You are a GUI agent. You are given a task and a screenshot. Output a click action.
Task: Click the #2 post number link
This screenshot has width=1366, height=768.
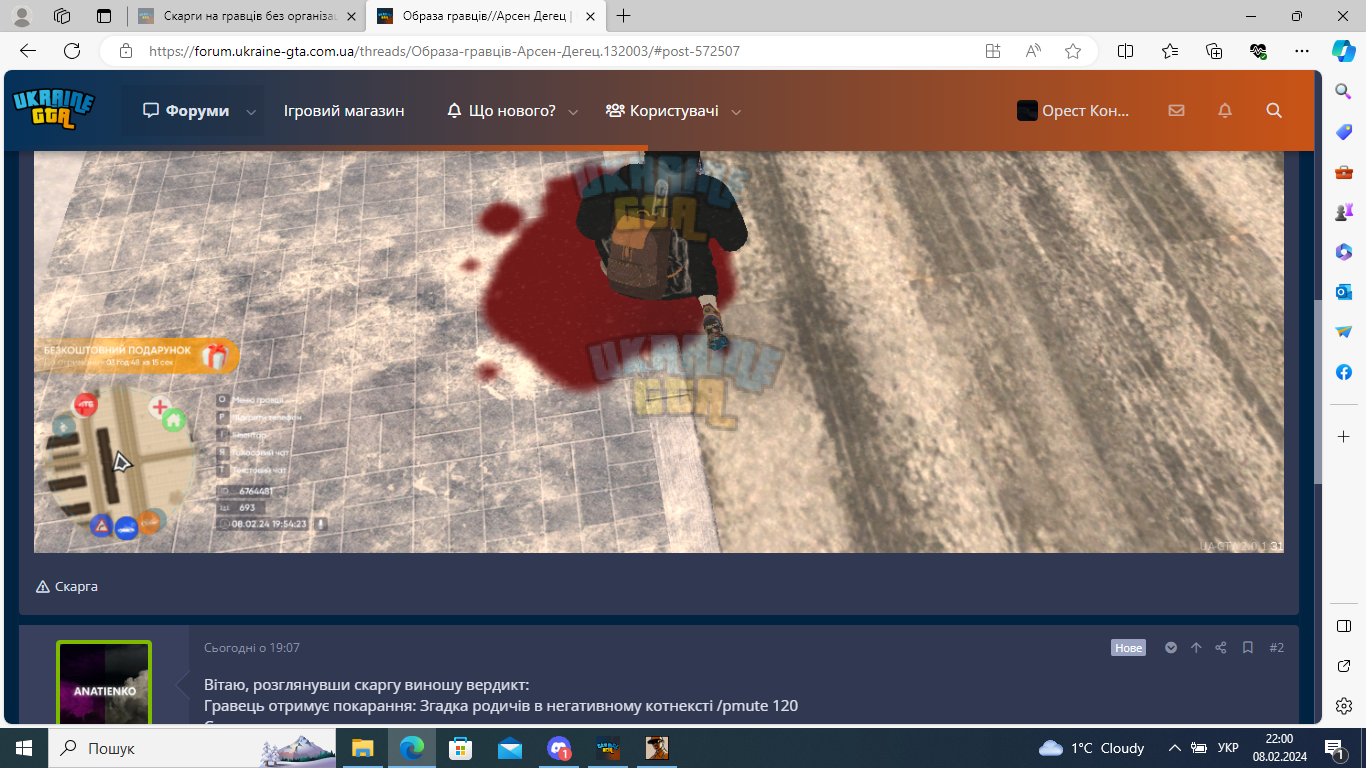pyautogui.click(x=1277, y=648)
